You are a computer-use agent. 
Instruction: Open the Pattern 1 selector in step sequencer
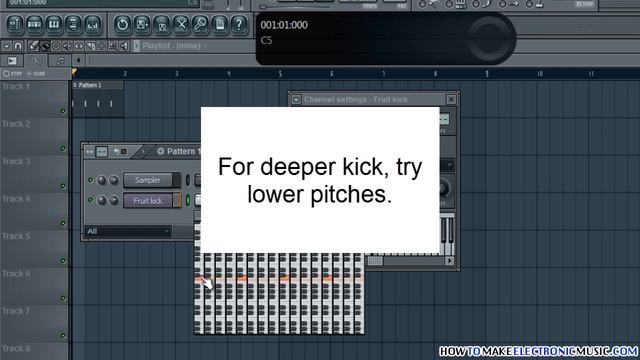pos(184,151)
